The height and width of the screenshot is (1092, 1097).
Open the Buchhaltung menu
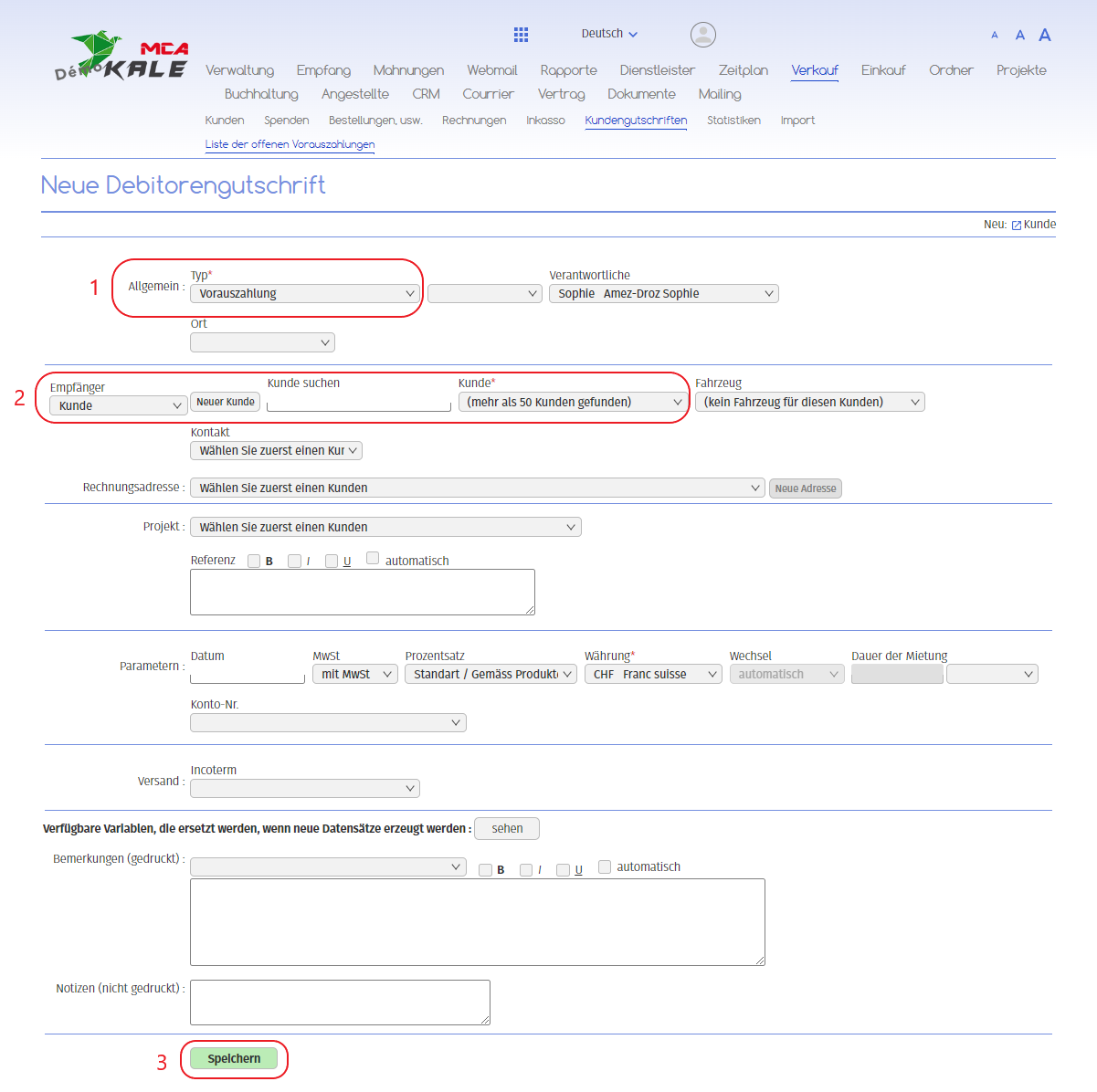[261, 94]
